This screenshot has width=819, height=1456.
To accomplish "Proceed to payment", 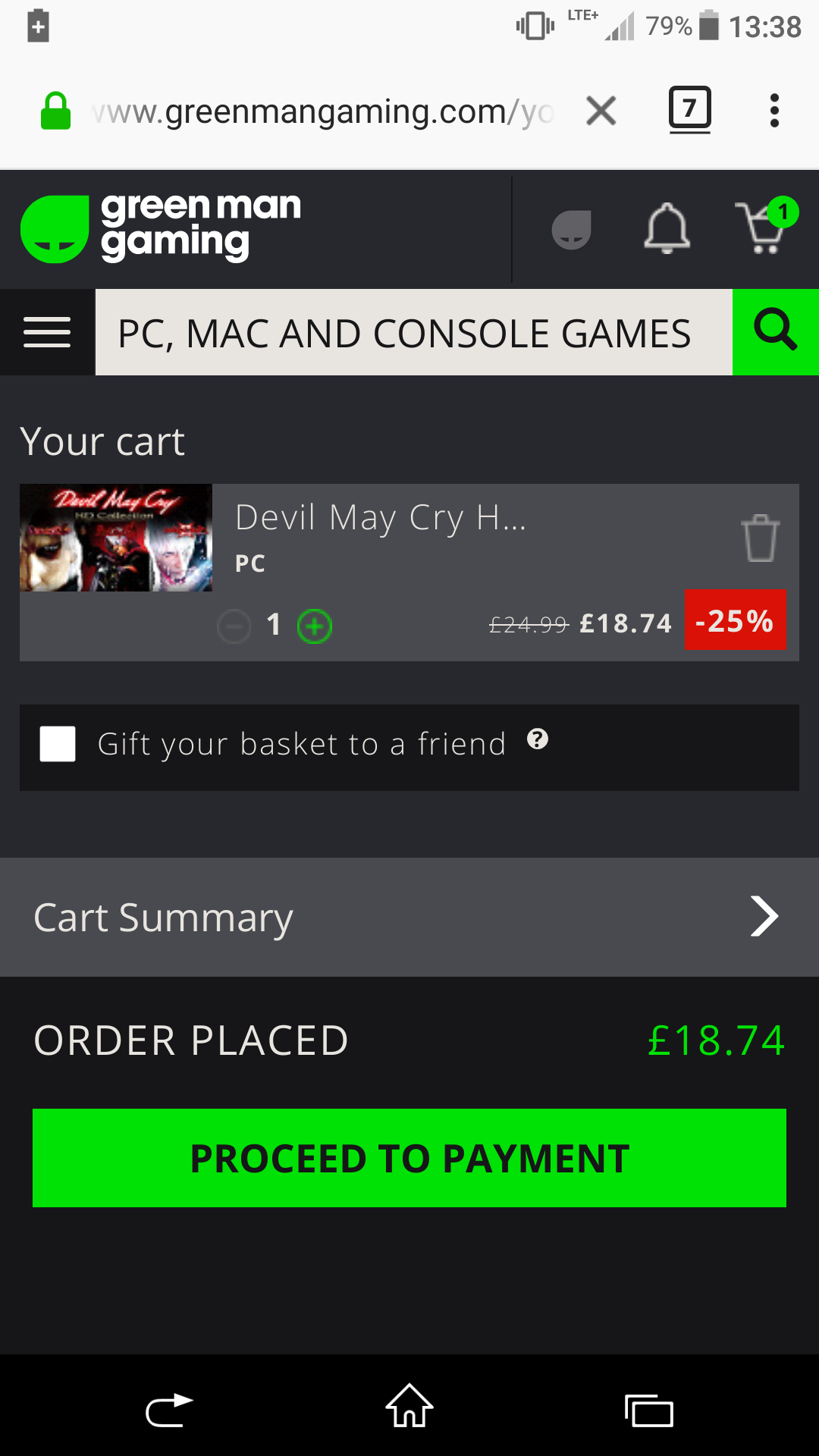I will pos(409,1158).
